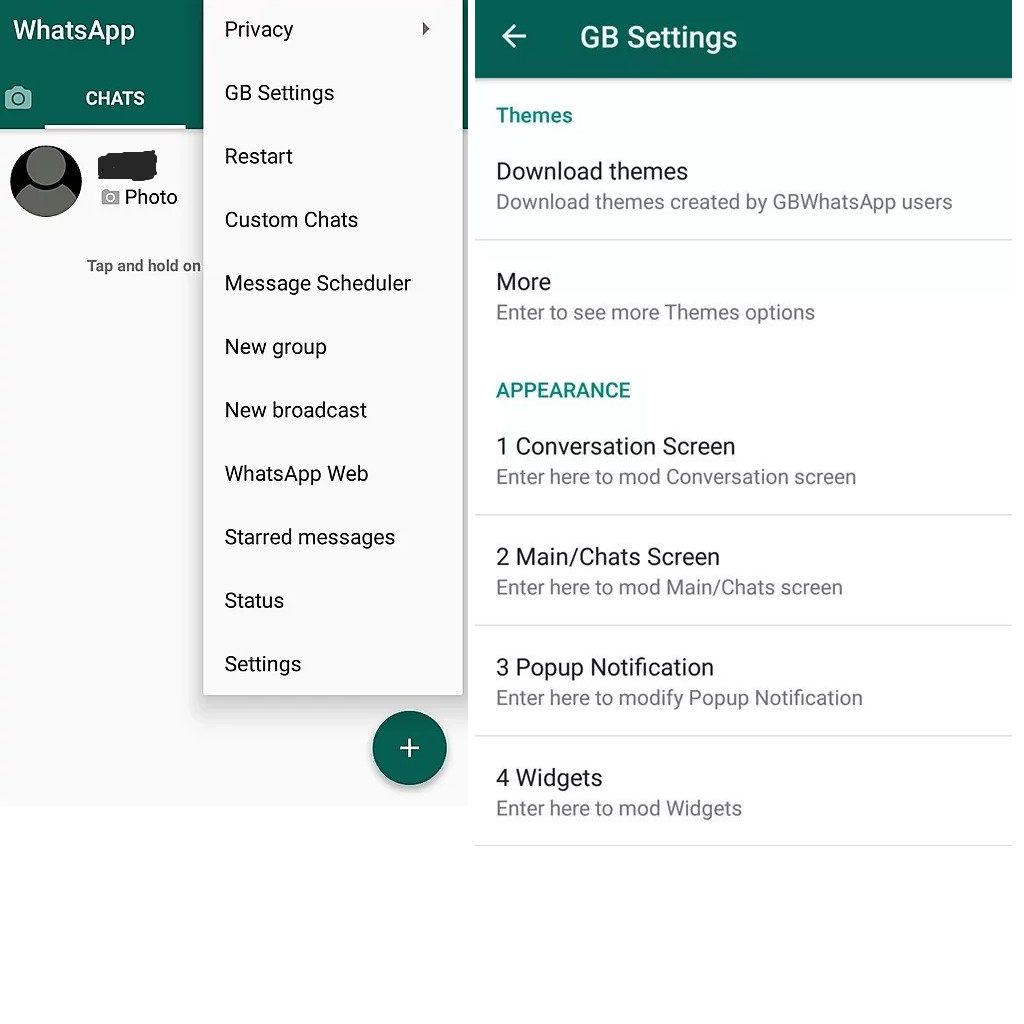This screenshot has width=1024, height=1024.
Task: Open WhatsApp Web from the menu
Action: (x=333, y=473)
